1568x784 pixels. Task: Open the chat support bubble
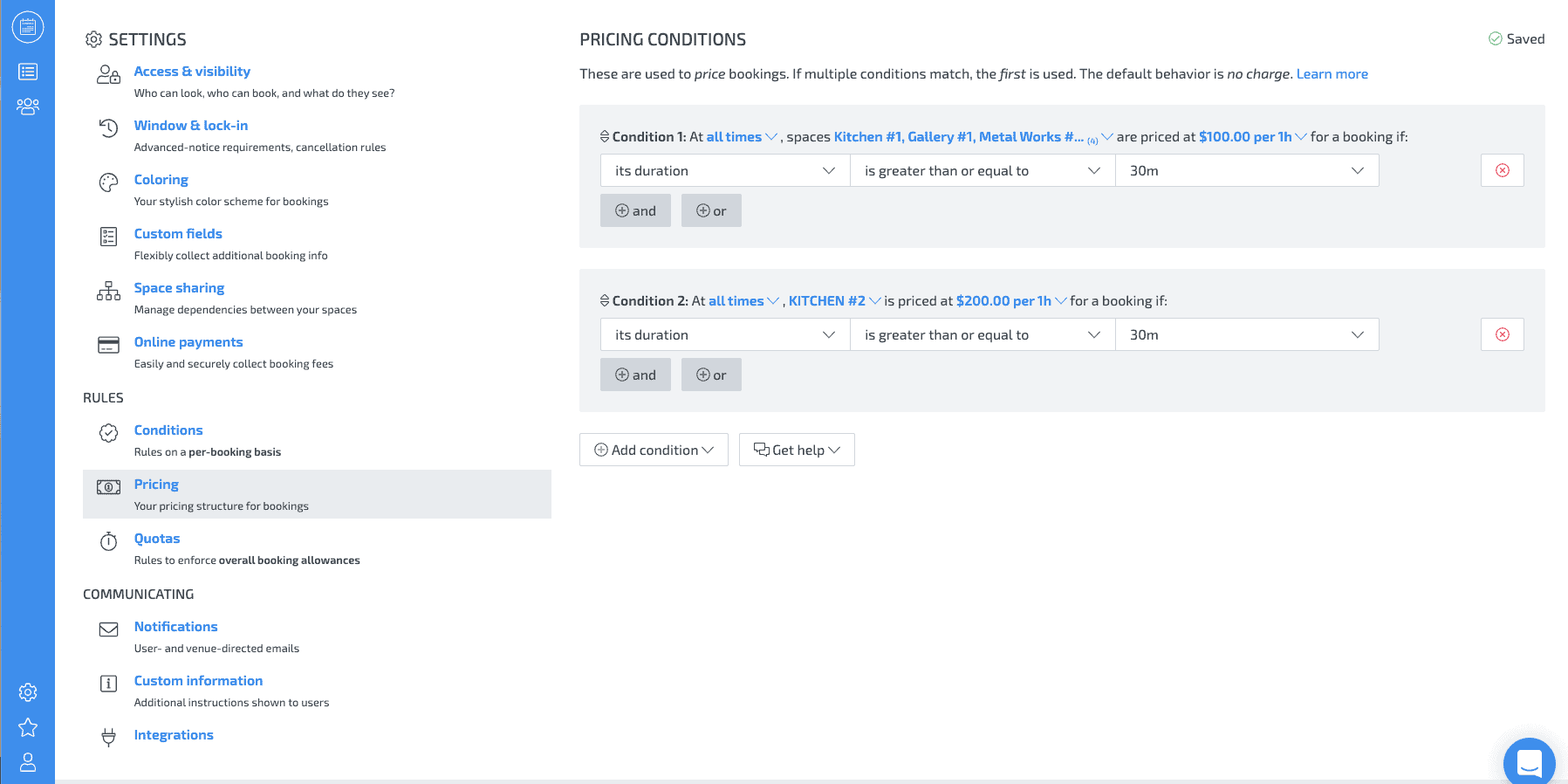[x=1529, y=763]
